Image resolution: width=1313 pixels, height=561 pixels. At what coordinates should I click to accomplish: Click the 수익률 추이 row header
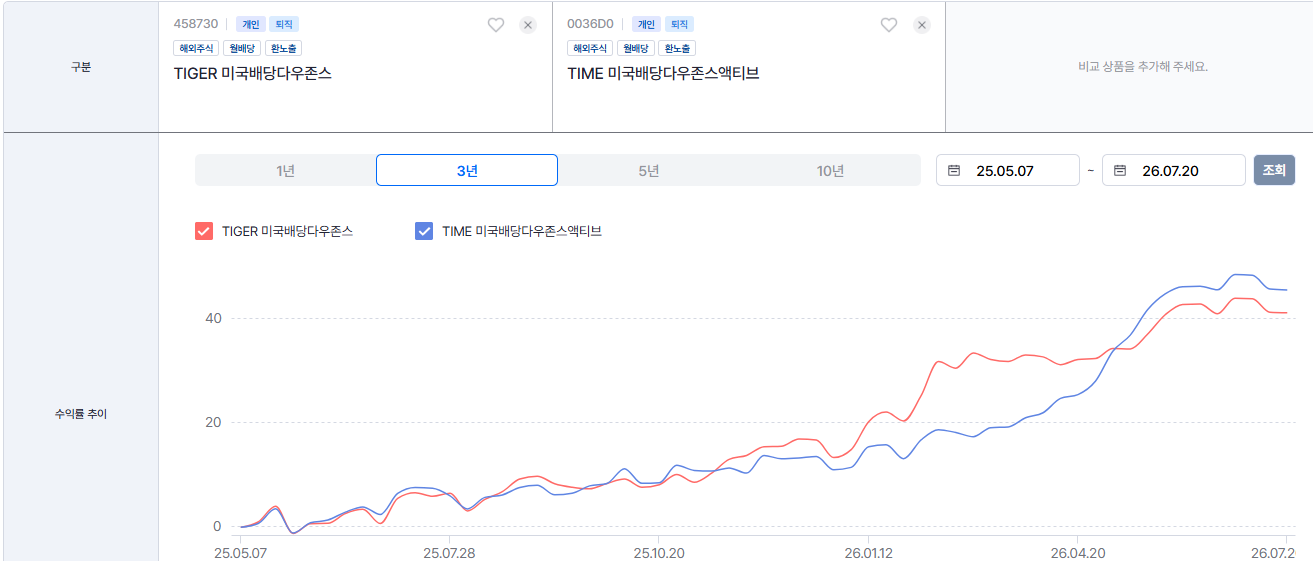coord(81,414)
